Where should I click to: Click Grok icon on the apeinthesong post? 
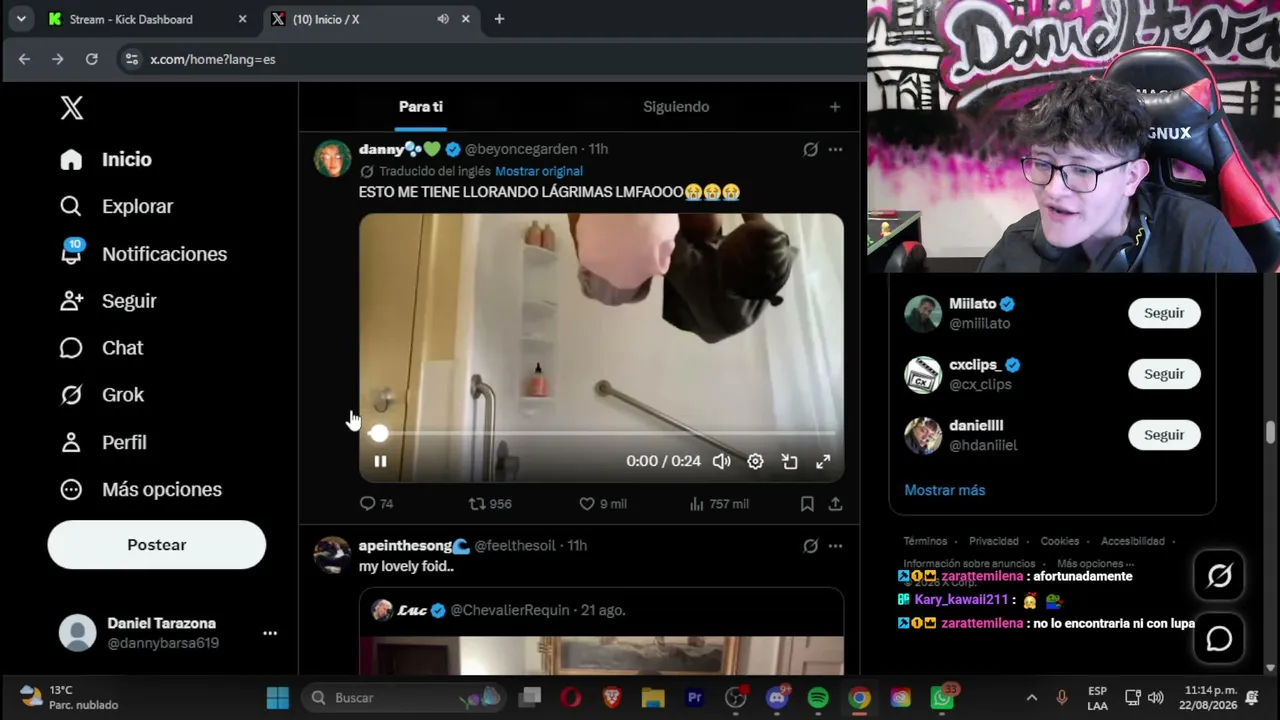coord(811,546)
